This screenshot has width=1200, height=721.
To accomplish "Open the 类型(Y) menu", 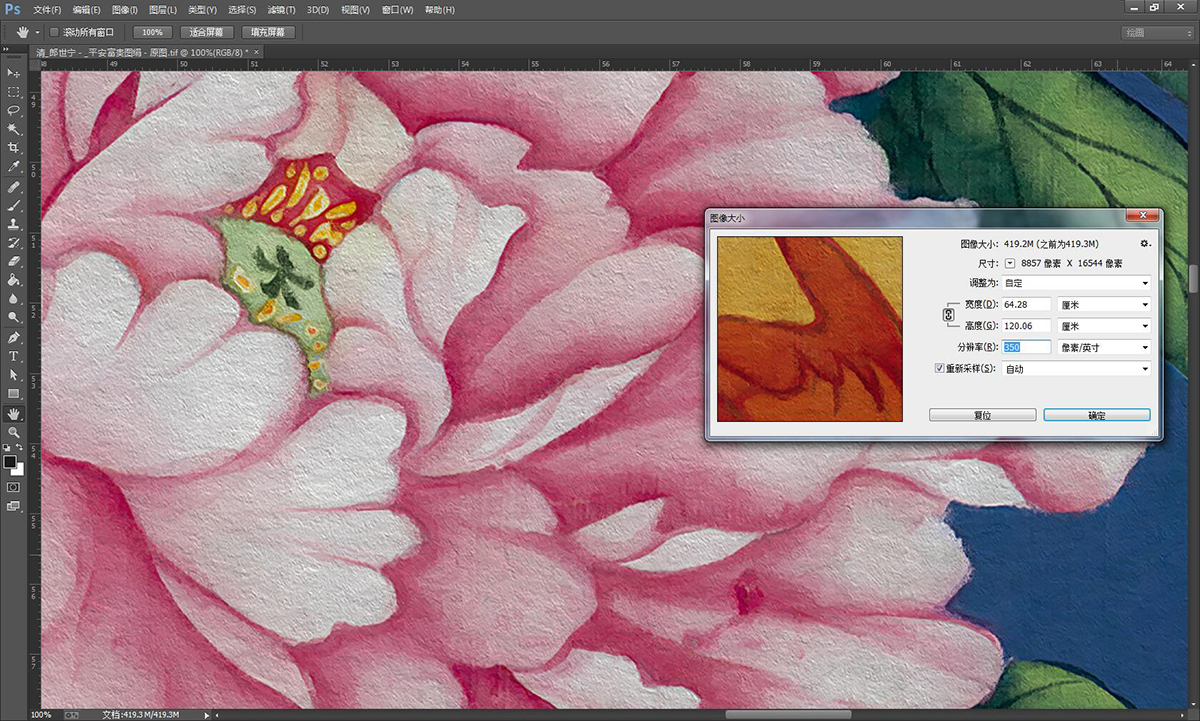I will coord(202,10).
